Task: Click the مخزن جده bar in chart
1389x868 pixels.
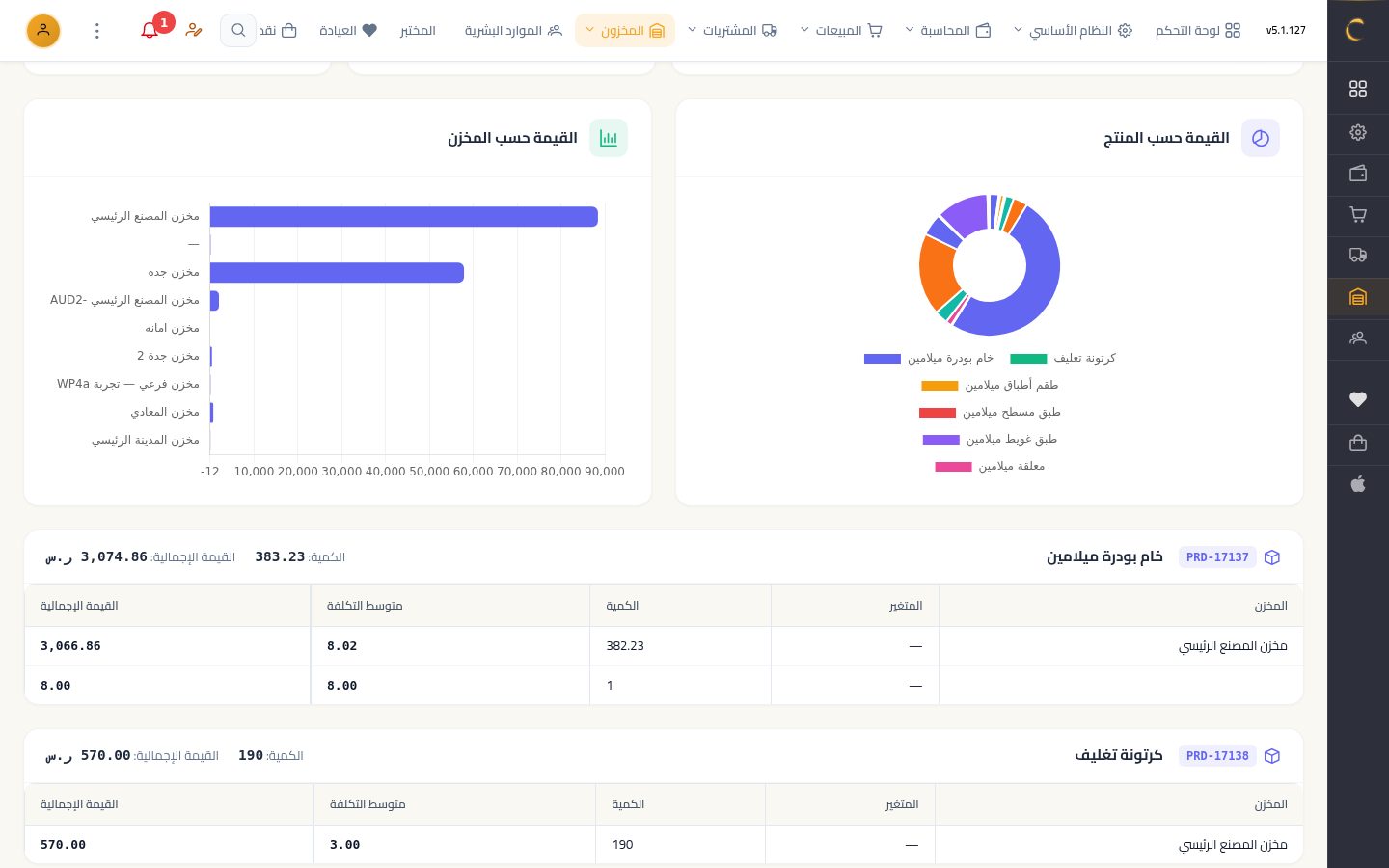Action: coord(337,273)
